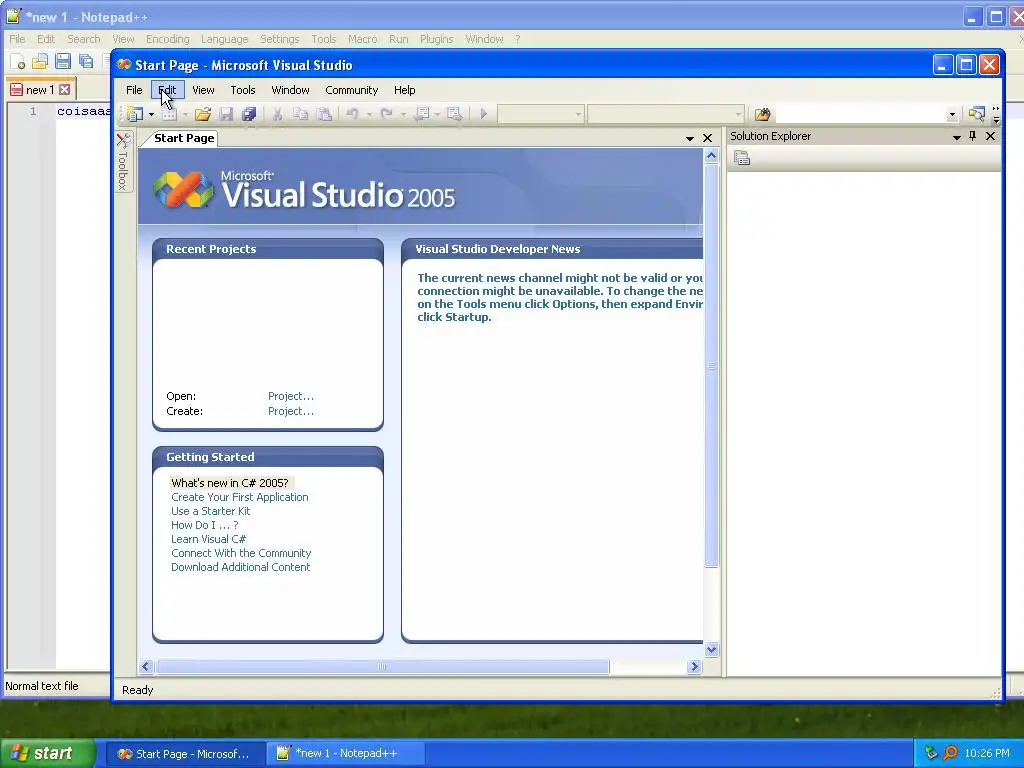The image size is (1024, 768).
Task: Open the Visual Studio Tools menu
Action: [x=242, y=90]
